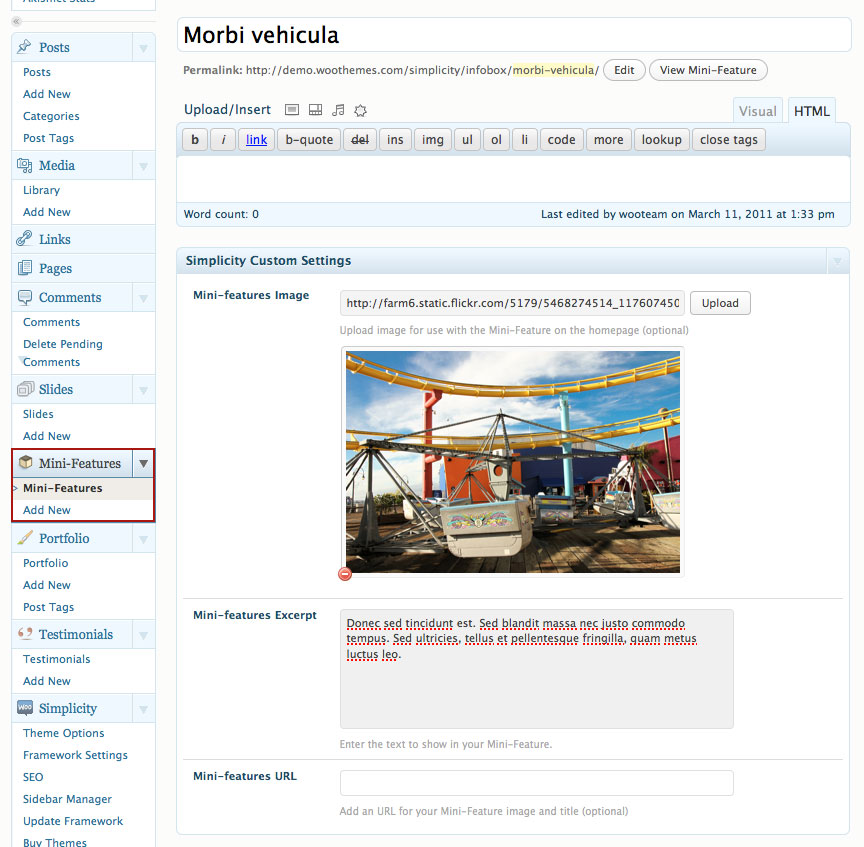This screenshot has height=847, width=864.
Task: Click the Mini-features Excerpt textarea
Action: [537, 668]
